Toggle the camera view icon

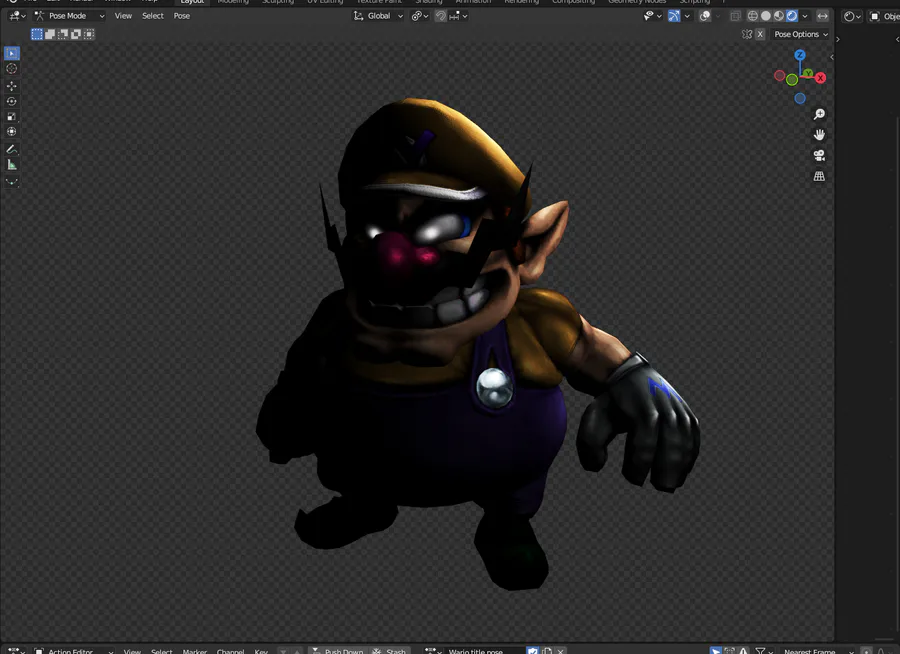819,155
